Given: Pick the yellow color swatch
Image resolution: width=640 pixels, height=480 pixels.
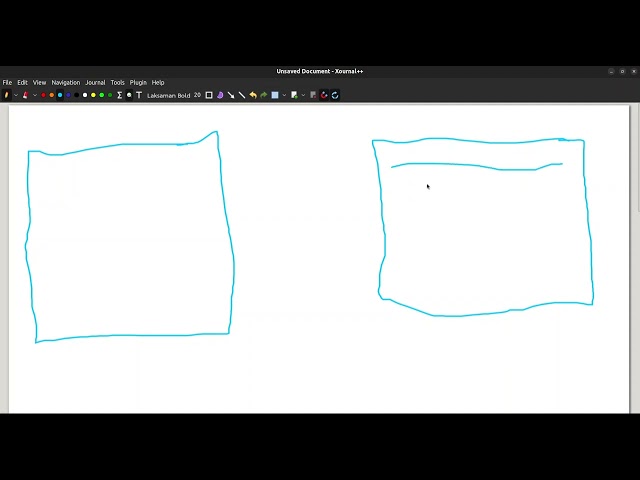Looking at the screenshot, I should (x=93, y=95).
